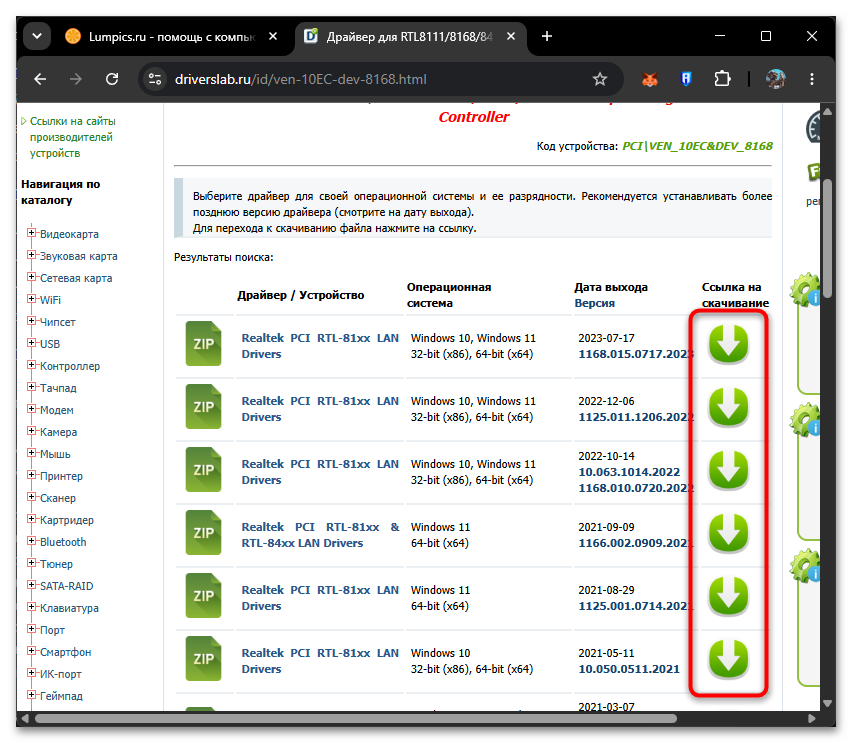This screenshot has width=852, height=743.
Task: Click the vertical page scrollbar thumb
Action: pyautogui.click(x=827, y=238)
